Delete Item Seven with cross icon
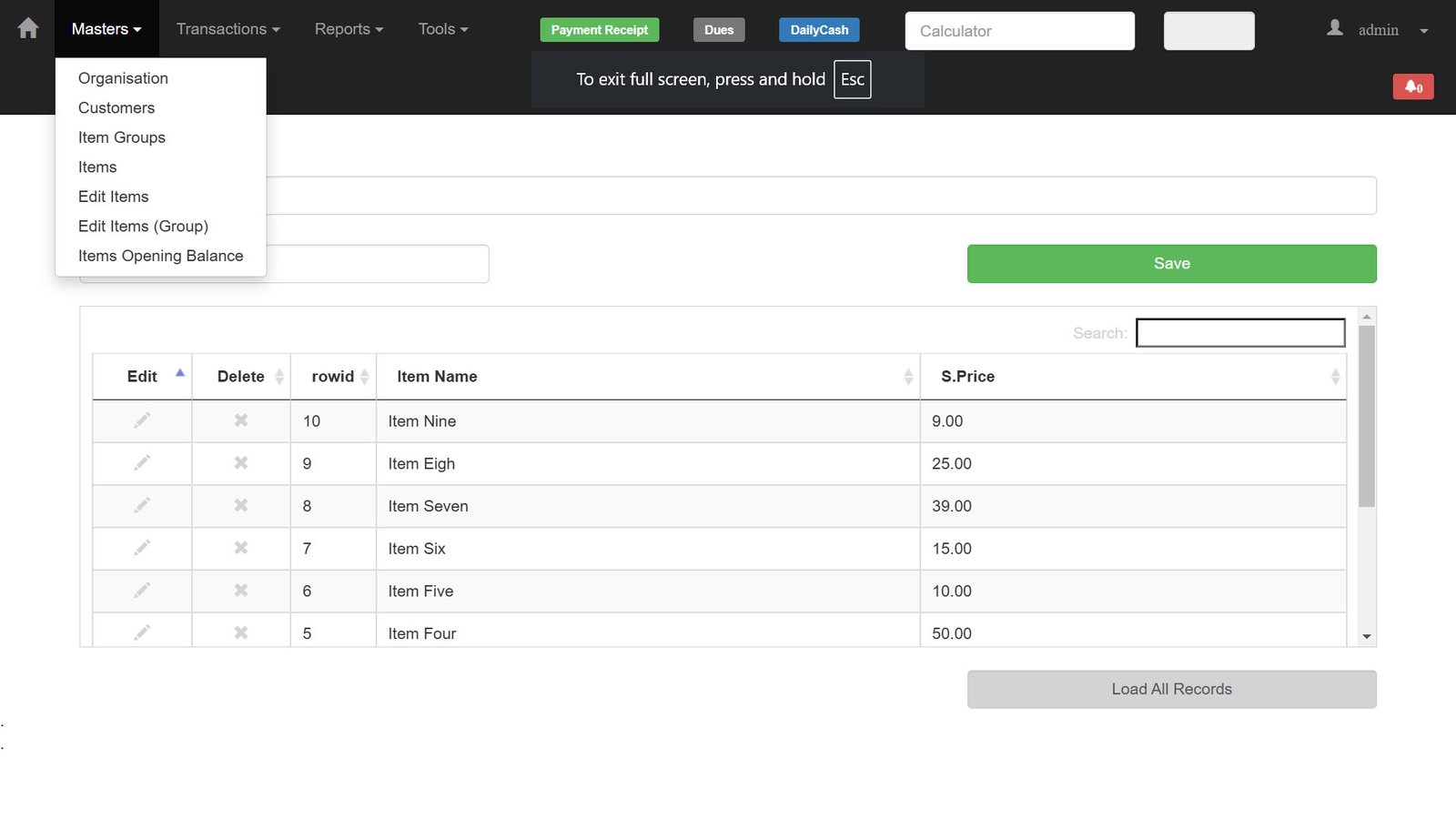This screenshot has width=1456, height=819. coord(241,505)
